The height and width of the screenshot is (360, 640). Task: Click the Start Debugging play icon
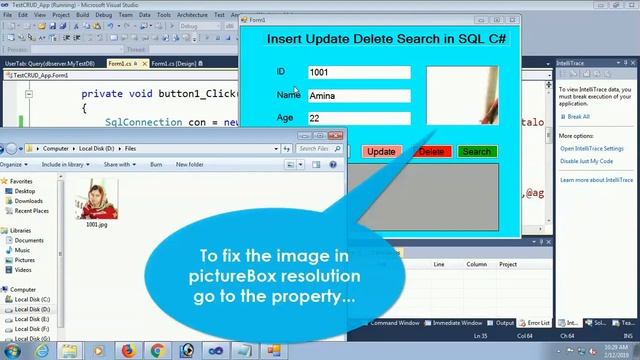pos(172,26)
